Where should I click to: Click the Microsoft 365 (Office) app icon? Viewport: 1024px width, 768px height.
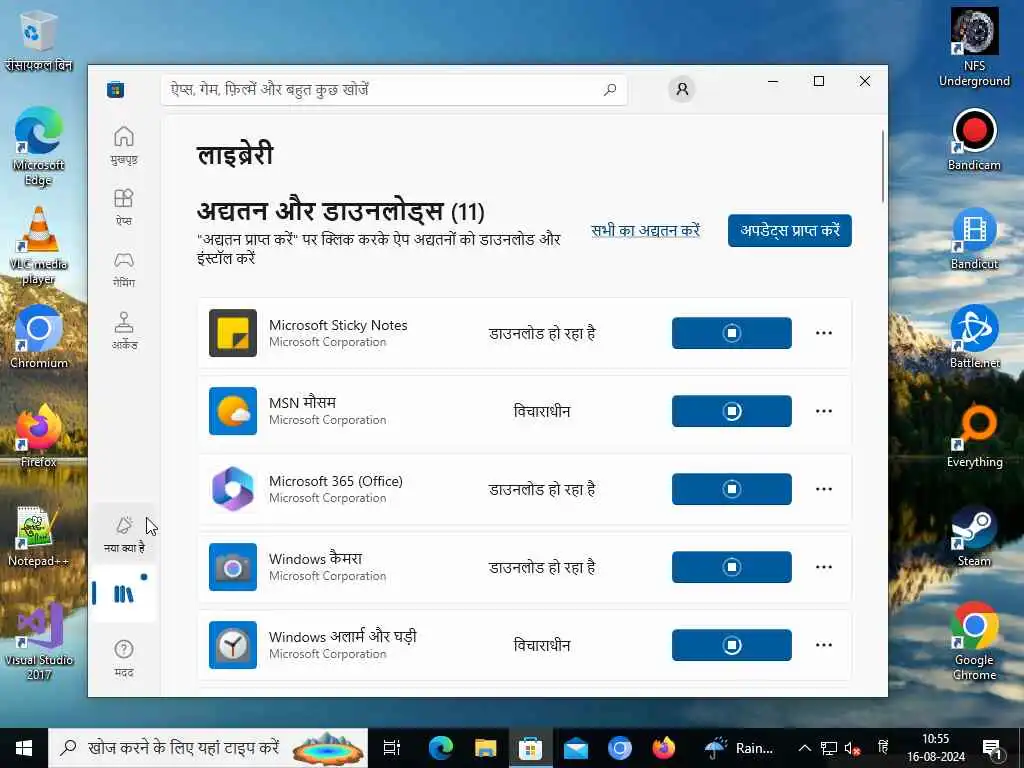(x=232, y=489)
